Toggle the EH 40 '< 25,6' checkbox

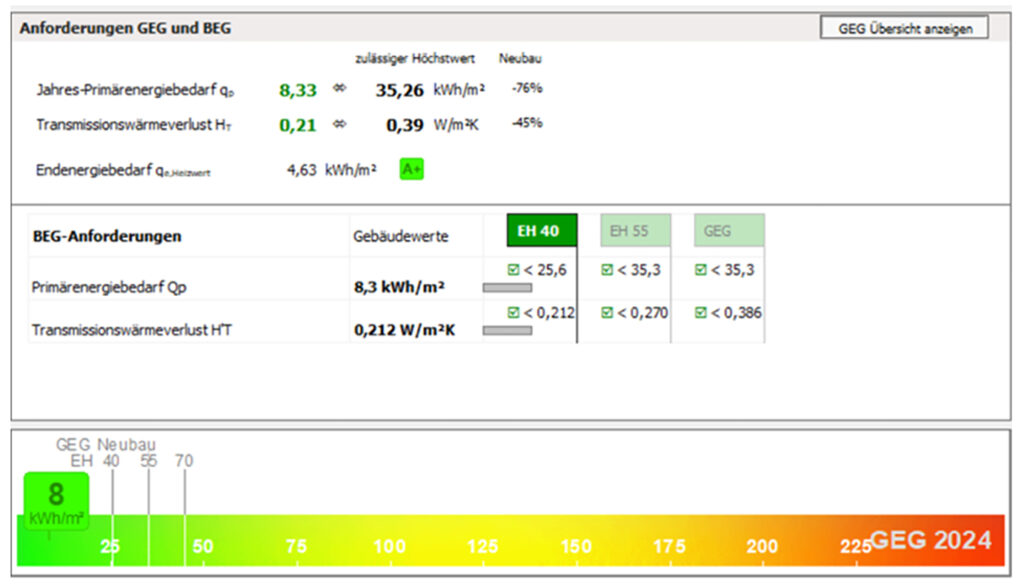click(x=514, y=269)
